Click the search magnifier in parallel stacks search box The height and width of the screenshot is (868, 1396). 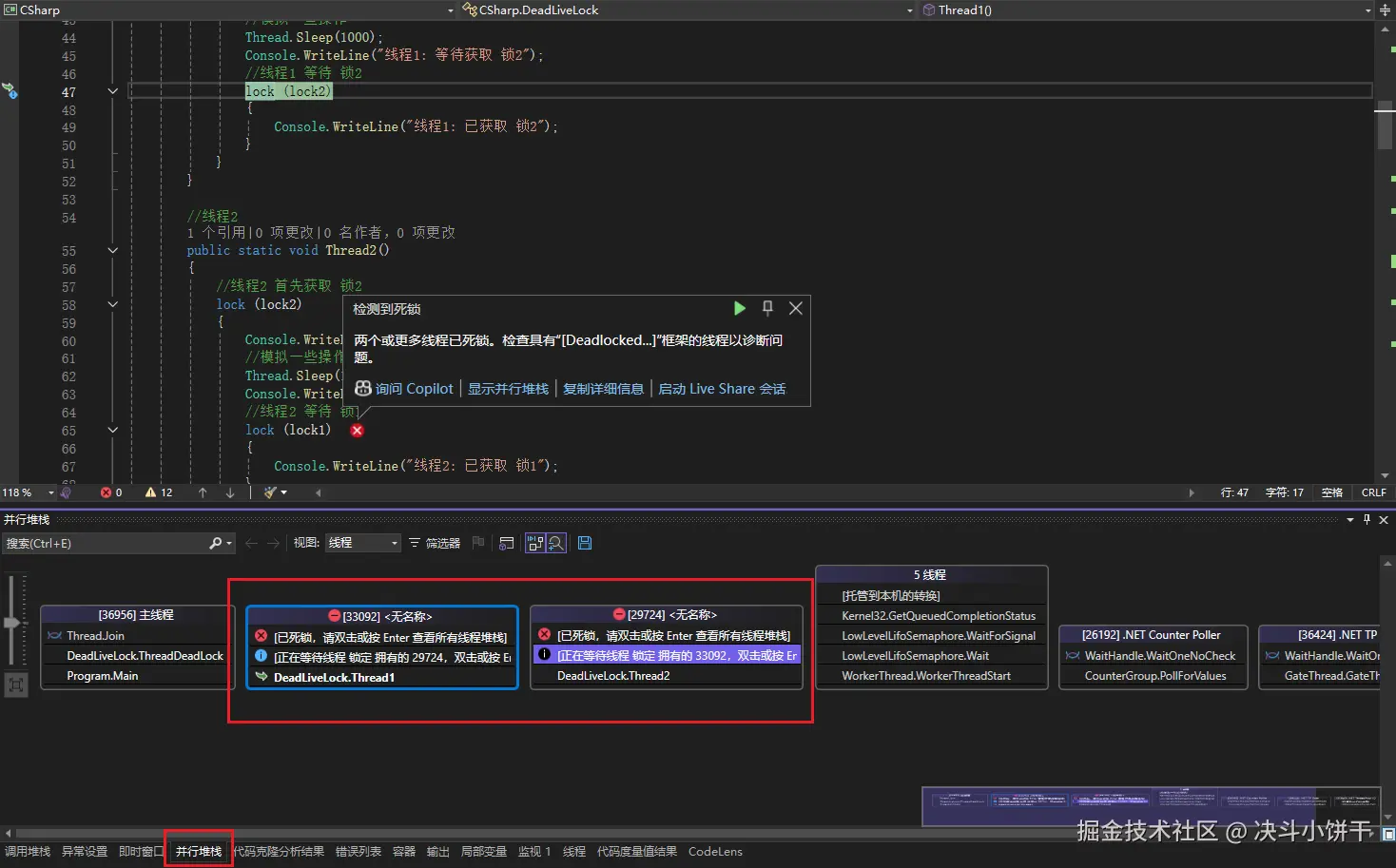pos(216,543)
